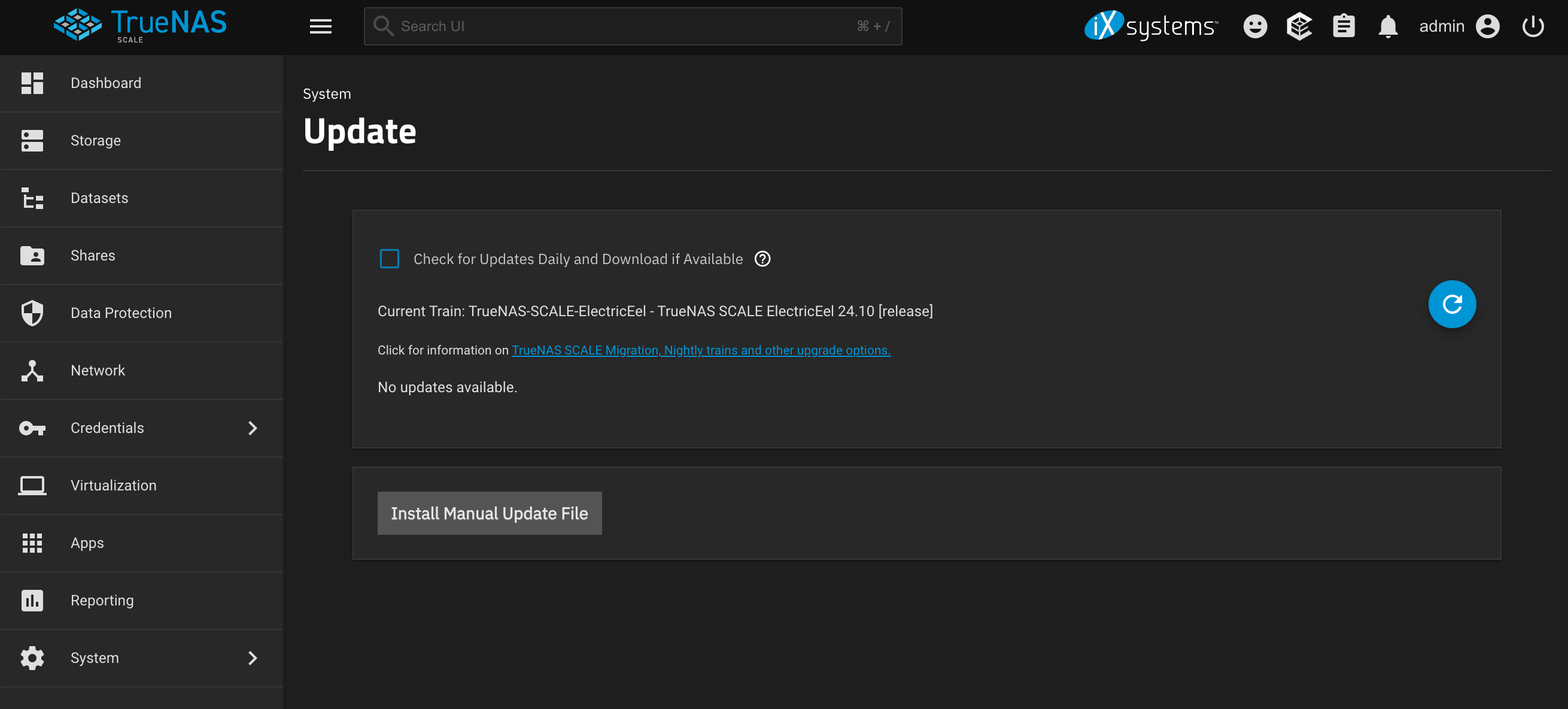Open the iXsystems logo link
Image resolution: width=1568 pixels, height=709 pixels.
(1150, 26)
